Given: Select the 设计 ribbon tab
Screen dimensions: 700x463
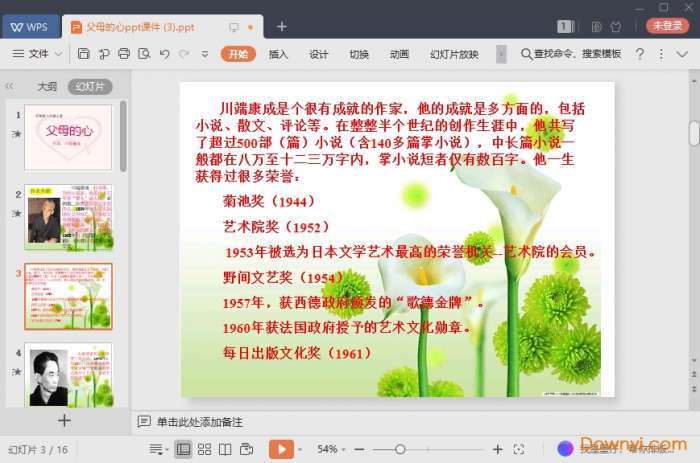Looking at the screenshot, I should pyautogui.click(x=318, y=54).
